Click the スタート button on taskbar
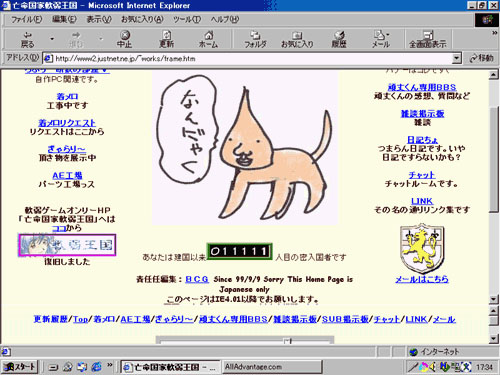The image size is (500, 375). [x=21, y=367]
